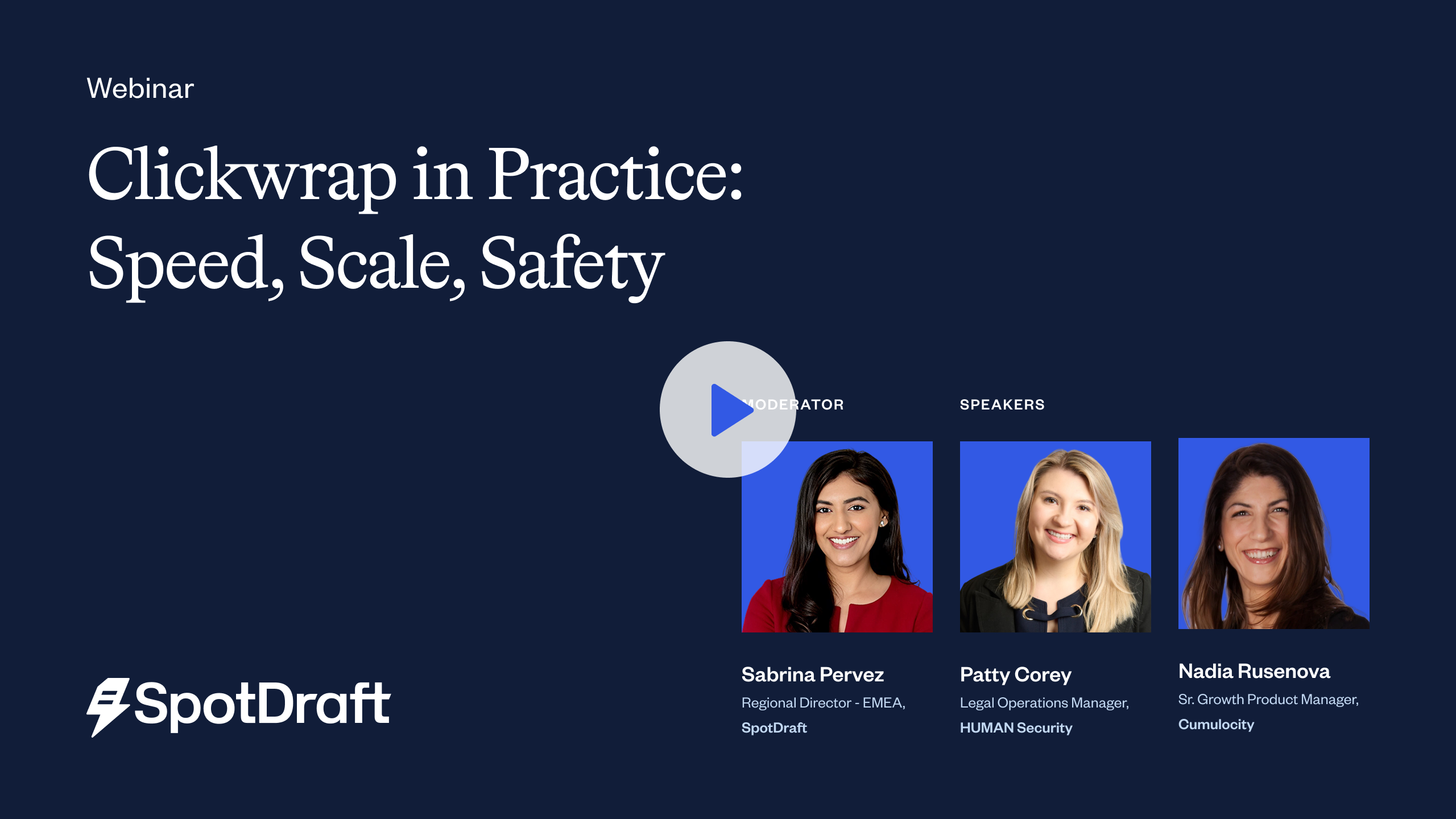
Task: Click SpotDraft company label under Sabrina
Action: click(773, 728)
